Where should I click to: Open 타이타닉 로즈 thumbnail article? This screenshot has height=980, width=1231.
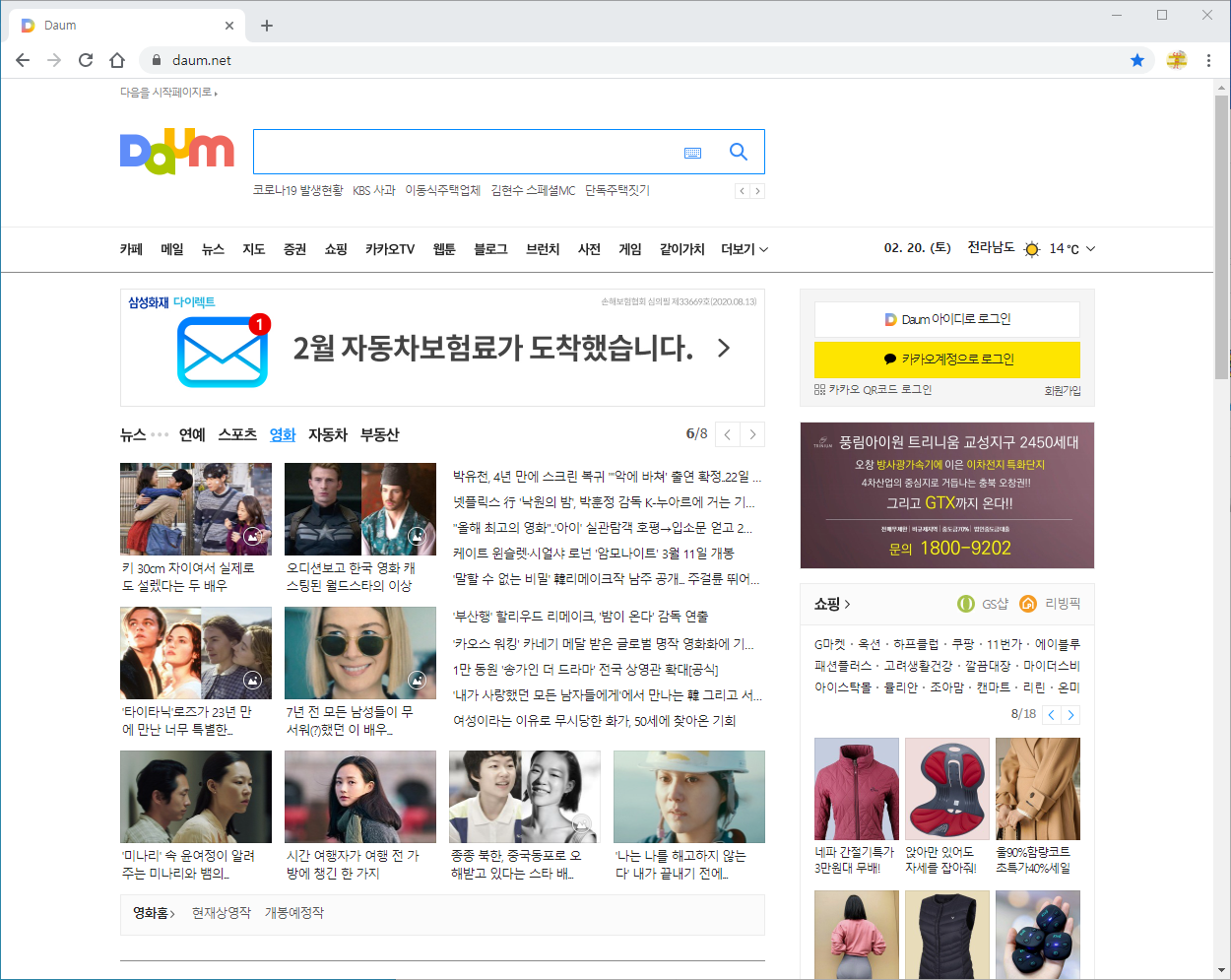tap(196, 653)
